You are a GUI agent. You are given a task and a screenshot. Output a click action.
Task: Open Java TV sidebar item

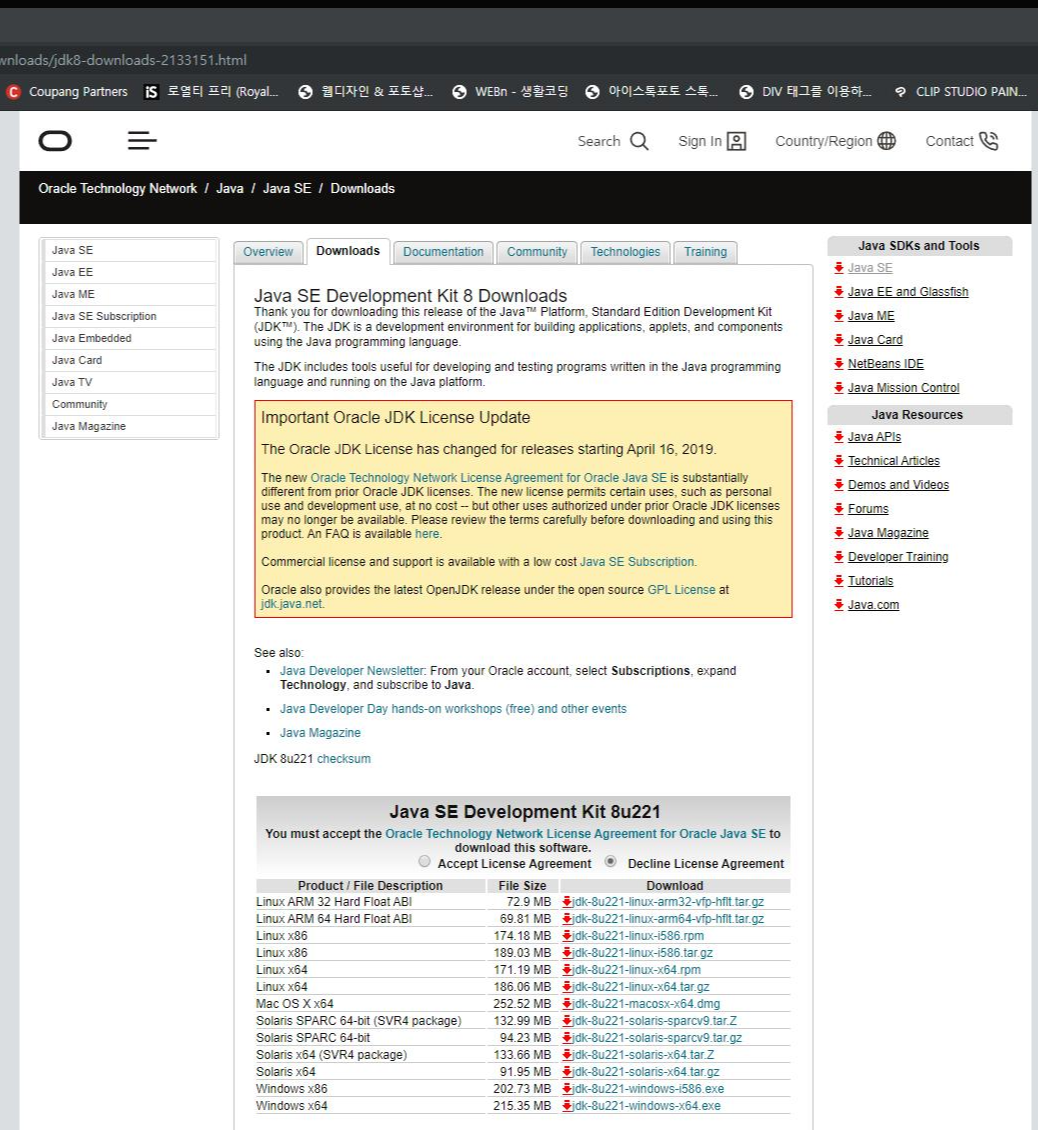[130, 382]
